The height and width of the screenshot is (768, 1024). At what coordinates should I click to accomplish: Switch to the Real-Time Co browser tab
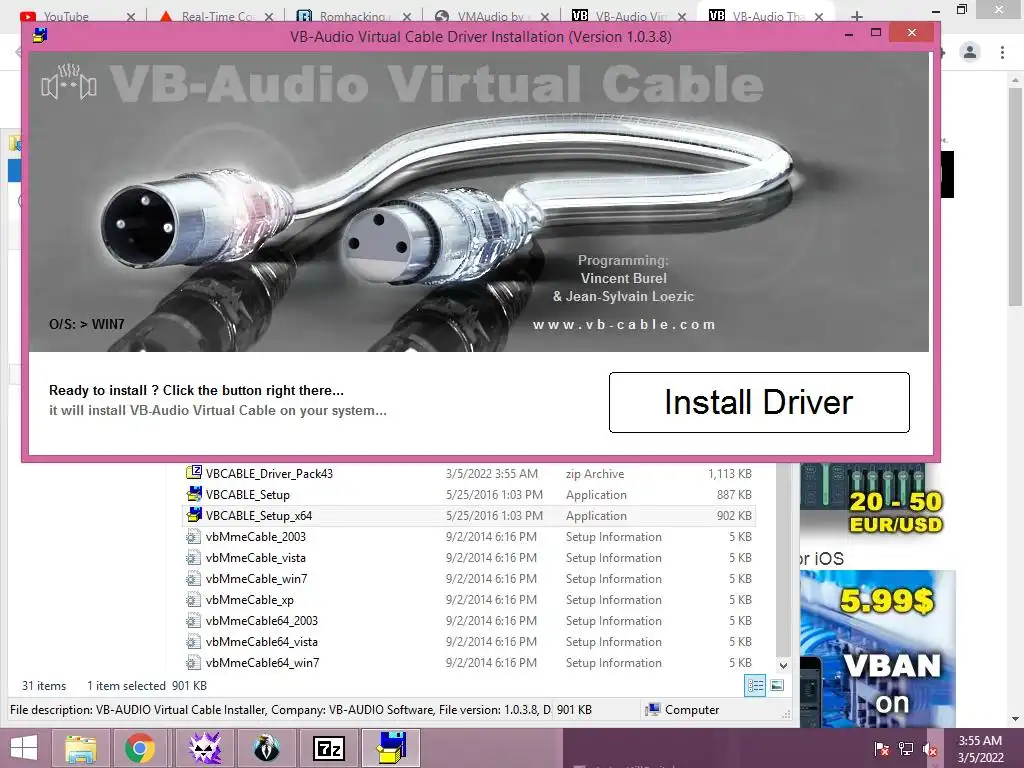point(216,16)
